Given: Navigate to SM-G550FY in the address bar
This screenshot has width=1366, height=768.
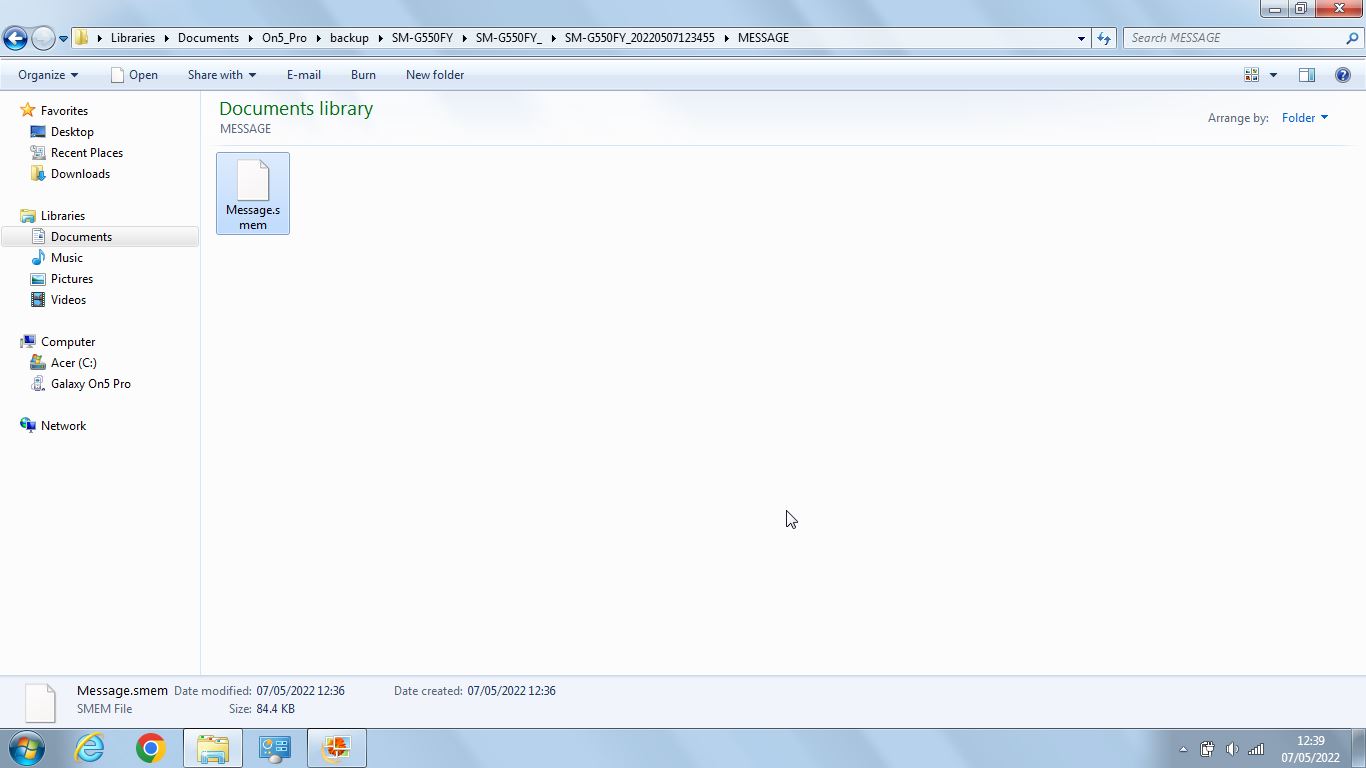Looking at the screenshot, I should pyautogui.click(x=422, y=38).
